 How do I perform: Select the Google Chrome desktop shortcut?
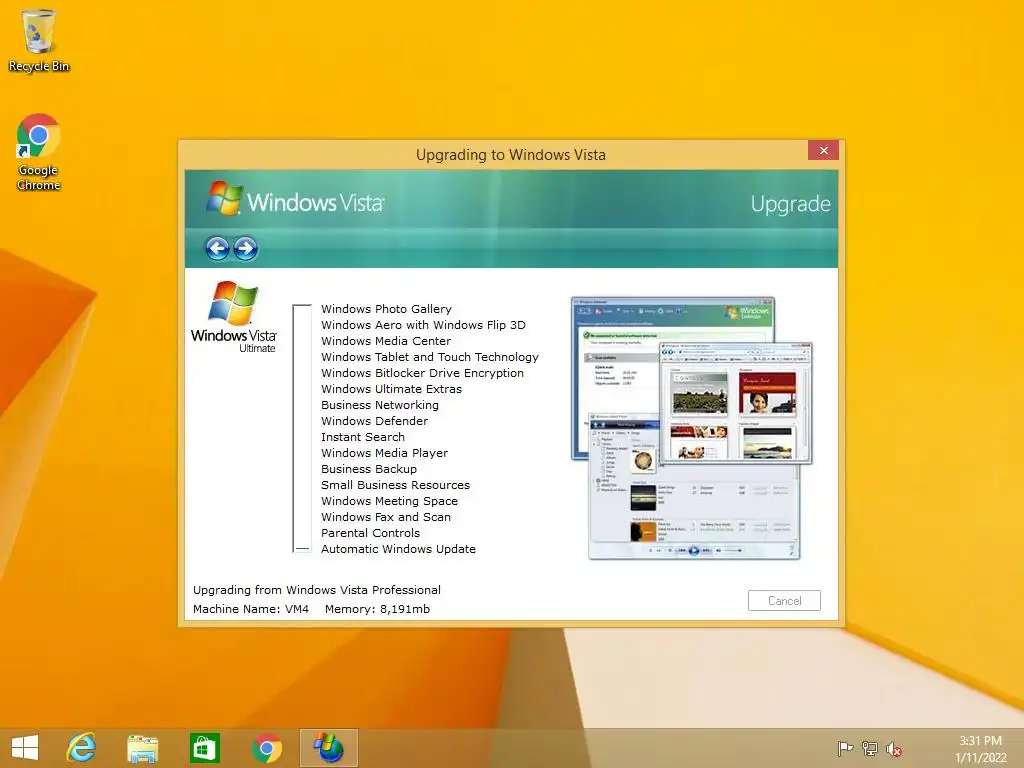click(x=39, y=152)
